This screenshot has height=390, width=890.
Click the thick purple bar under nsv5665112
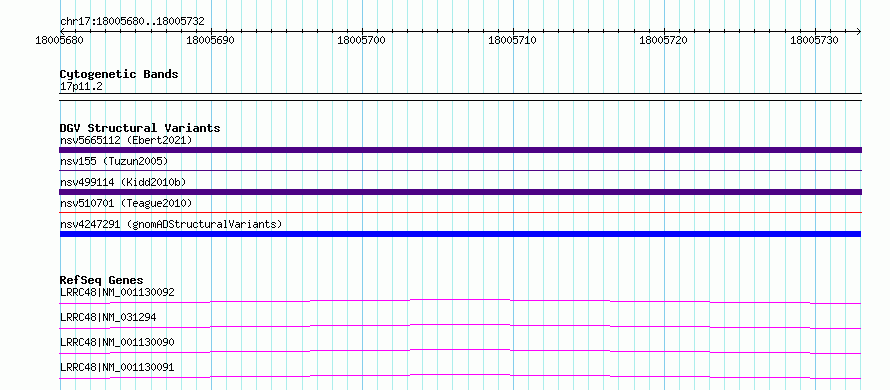coord(460,150)
